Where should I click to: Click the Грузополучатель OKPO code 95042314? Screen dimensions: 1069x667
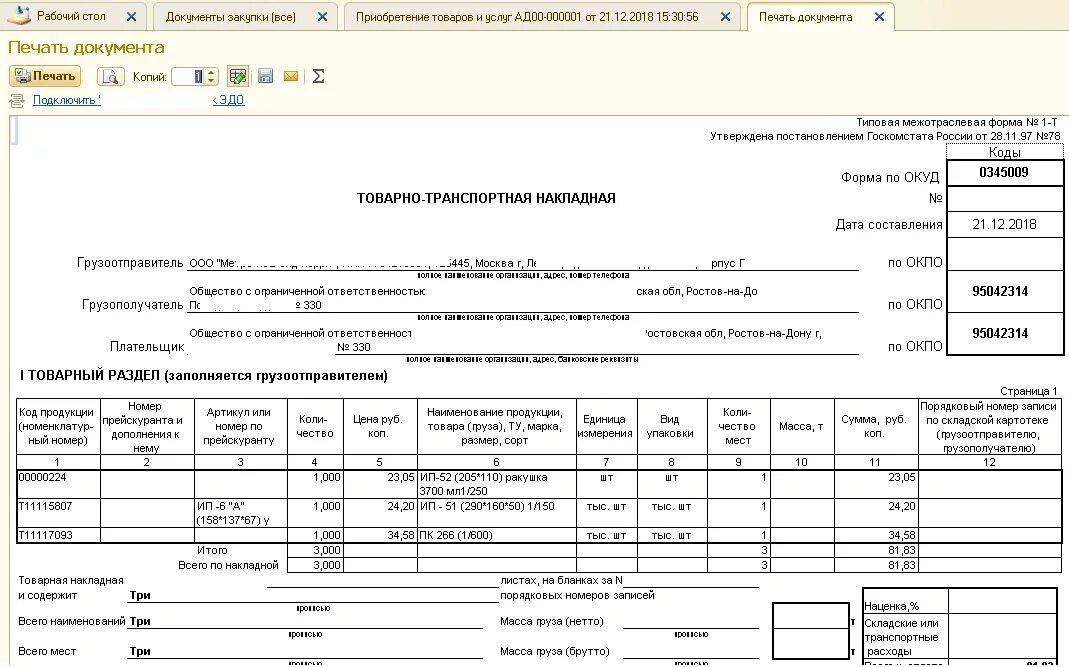tap(1004, 292)
